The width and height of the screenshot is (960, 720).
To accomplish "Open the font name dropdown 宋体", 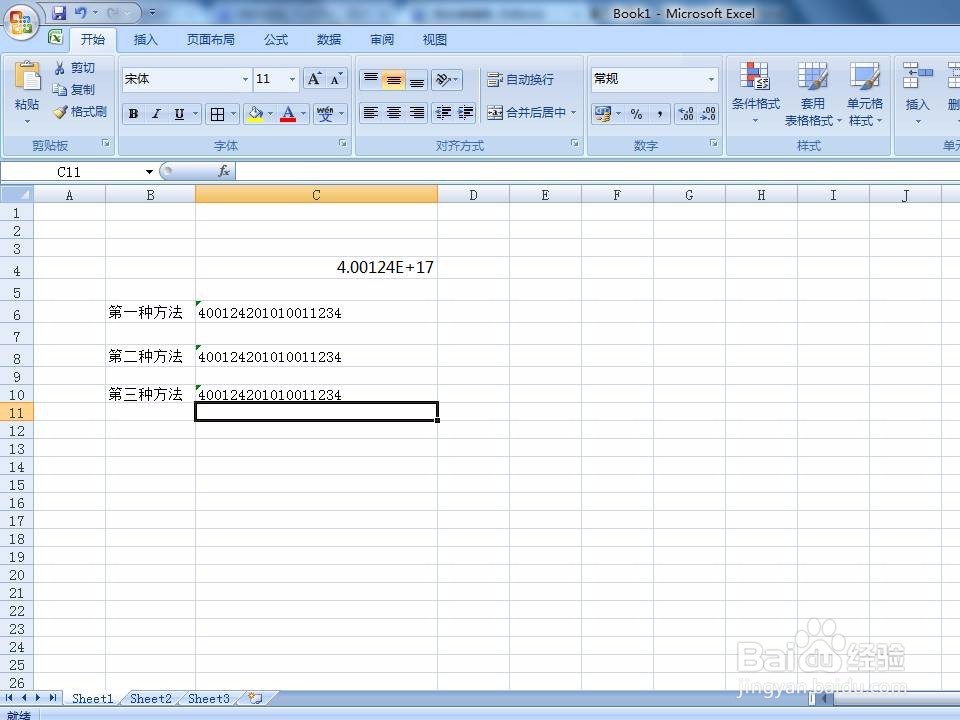I will tap(245, 79).
